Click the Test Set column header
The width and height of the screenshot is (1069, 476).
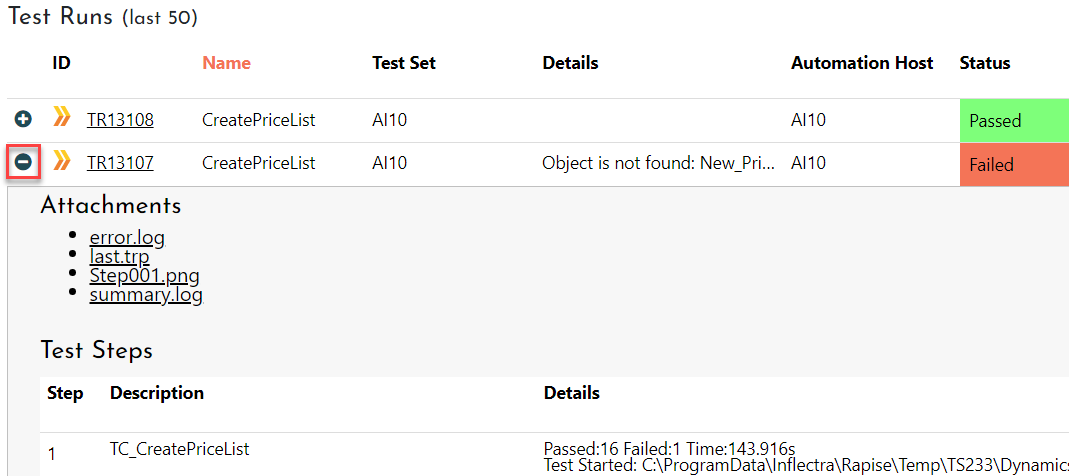403,63
